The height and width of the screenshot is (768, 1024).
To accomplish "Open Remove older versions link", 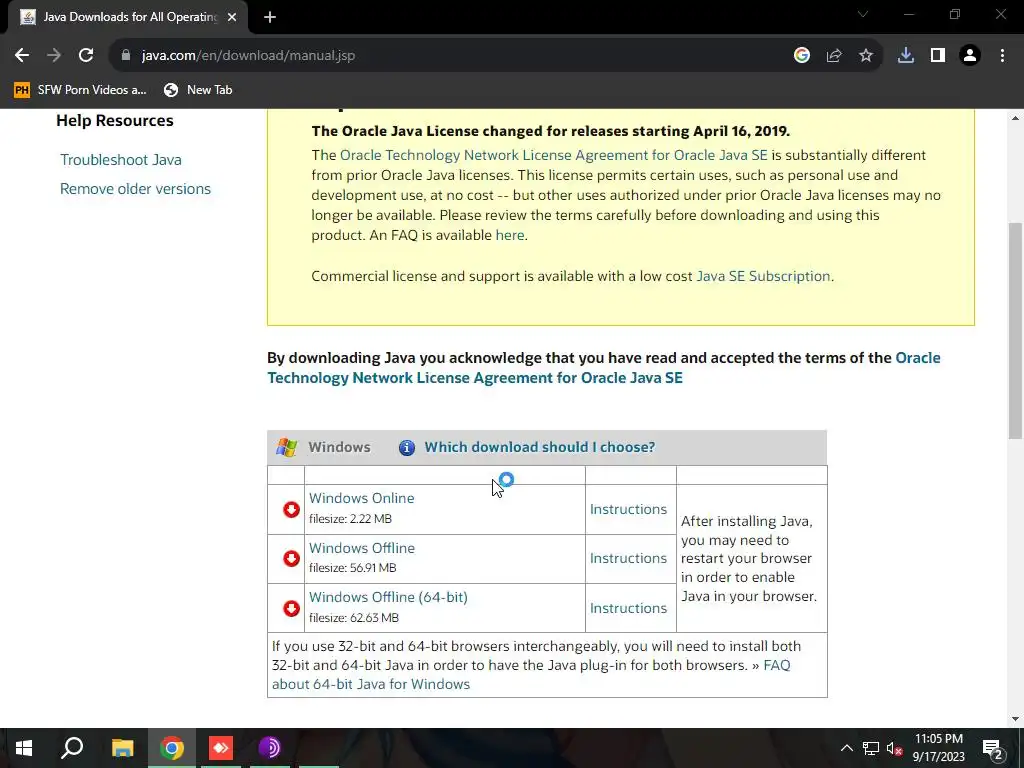I will pyautogui.click(x=135, y=189).
